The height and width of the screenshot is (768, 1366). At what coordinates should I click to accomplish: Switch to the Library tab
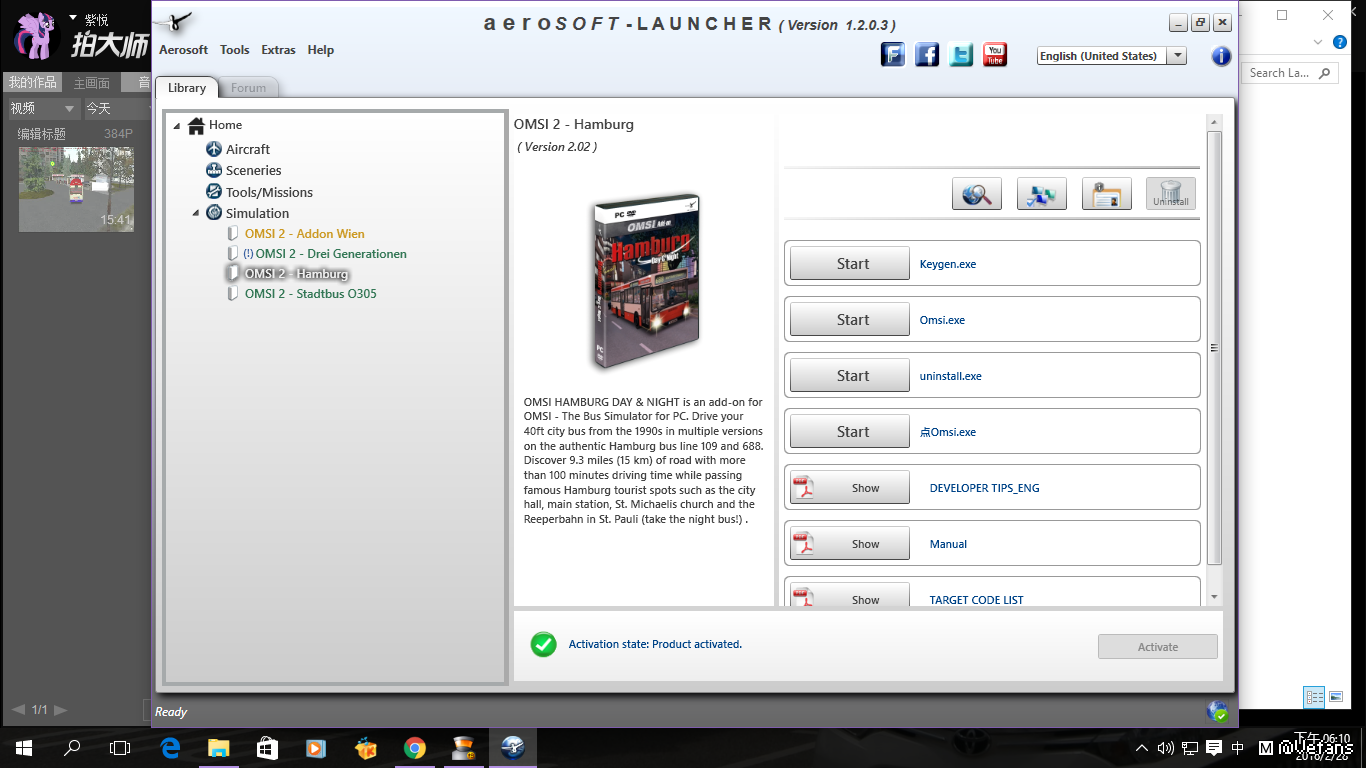pos(187,88)
